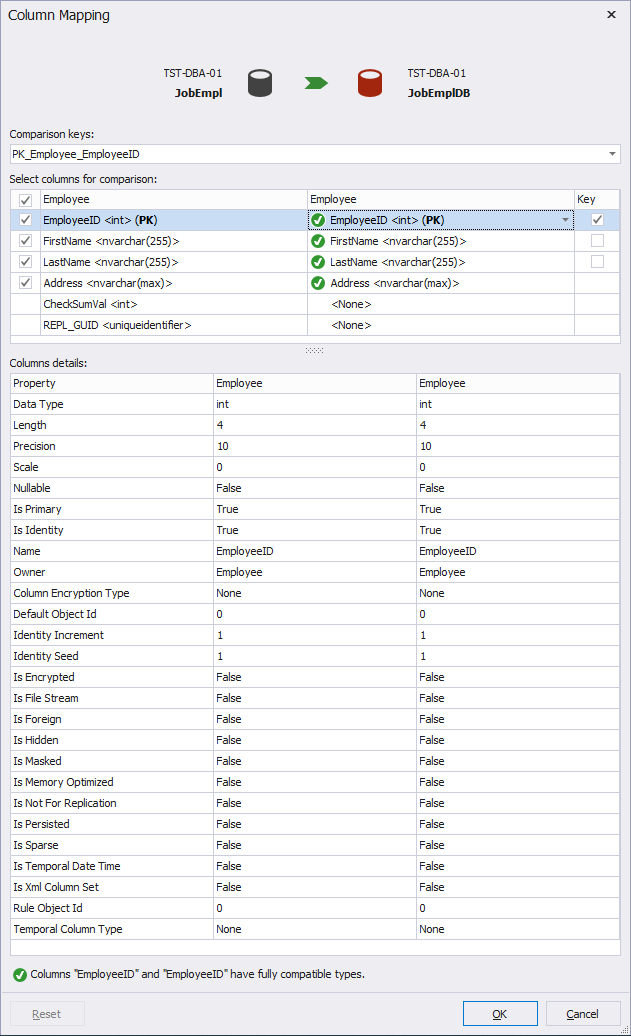631x1036 pixels.
Task: Uncheck the FirstName column comparison checkbox
Action: (25, 241)
